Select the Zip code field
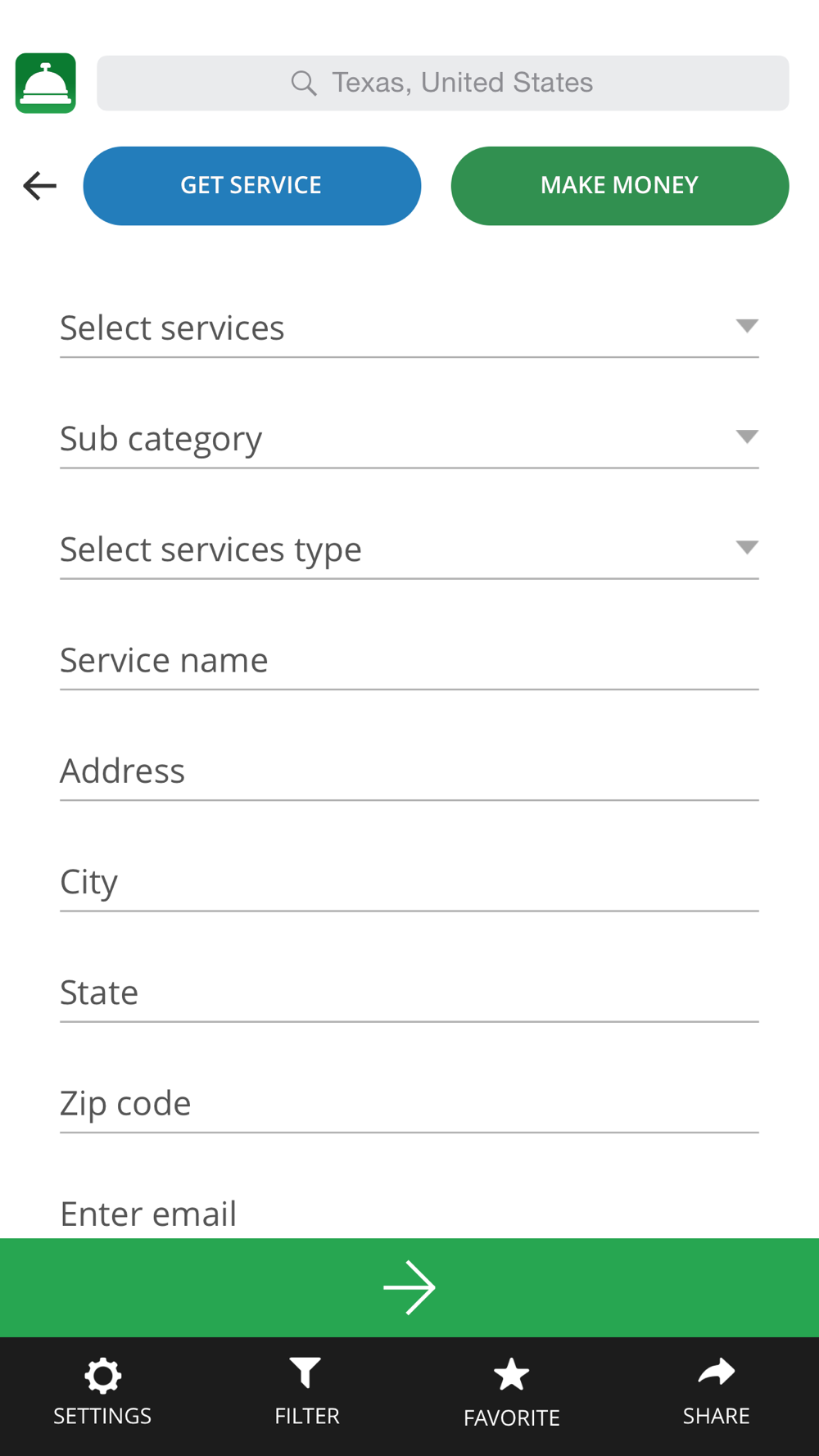 point(409,1103)
